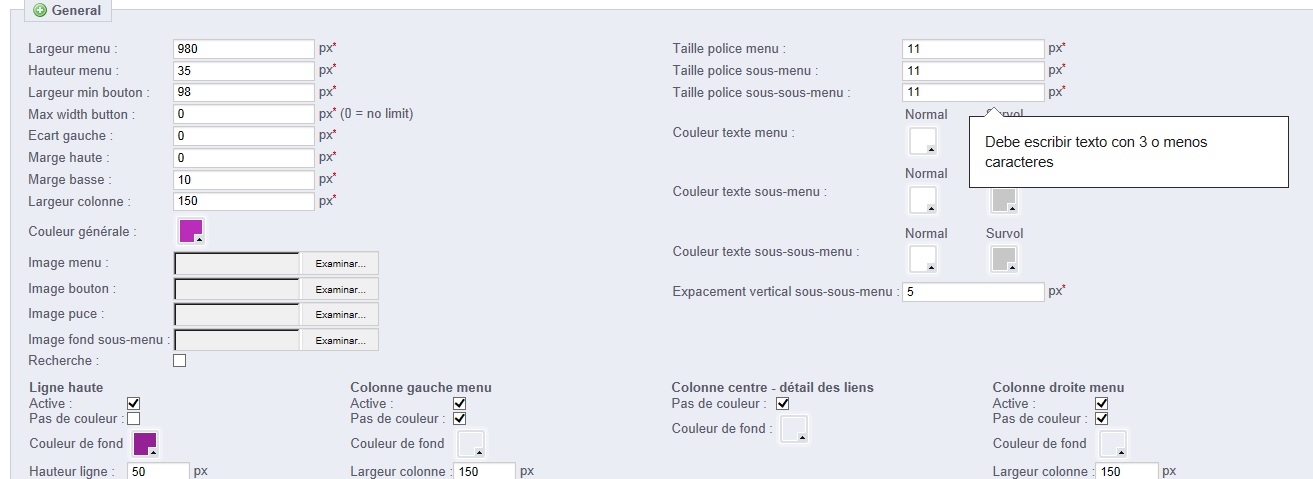Open Couleur texte sous-sous-menu Normal swatch
This screenshot has height=479, width=1313.
pyautogui.click(x=923, y=260)
